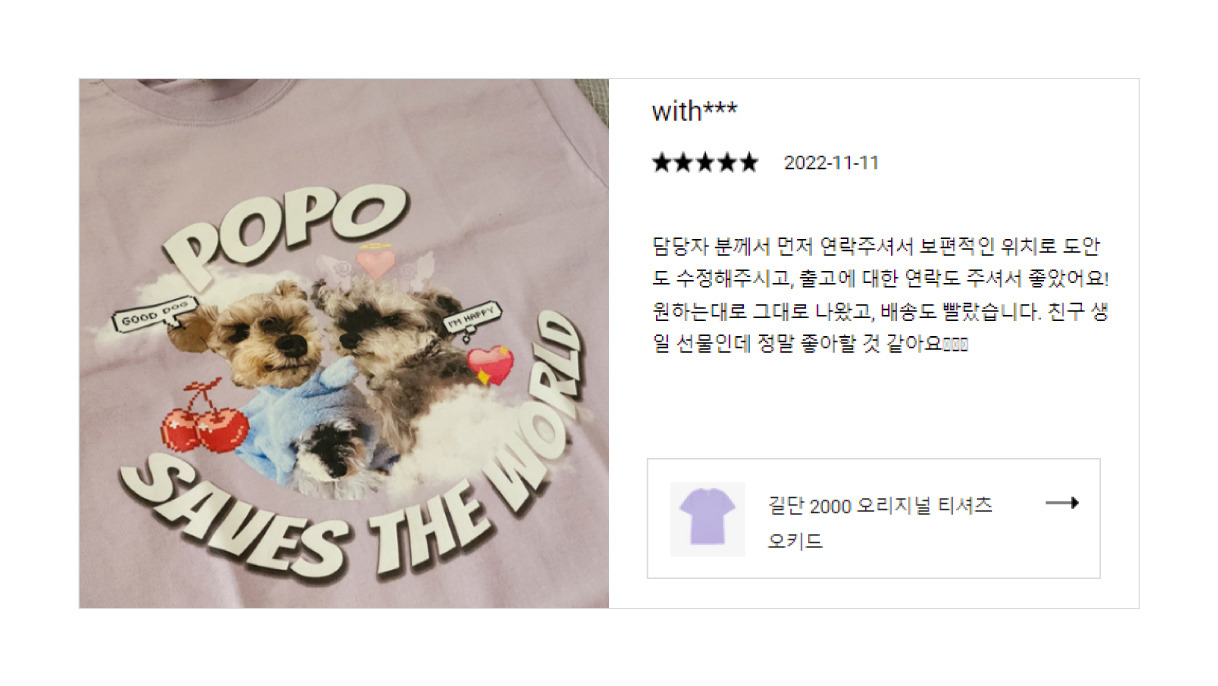Image resolution: width=1218 pixels, height=686 pixels.
Task: Click the reviewer name with***
Action: click(x=694, y=111)
